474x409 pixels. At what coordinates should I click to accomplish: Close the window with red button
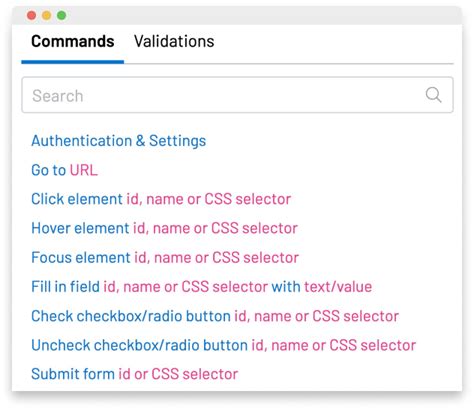pyautogui.click(x=32, y=15)
